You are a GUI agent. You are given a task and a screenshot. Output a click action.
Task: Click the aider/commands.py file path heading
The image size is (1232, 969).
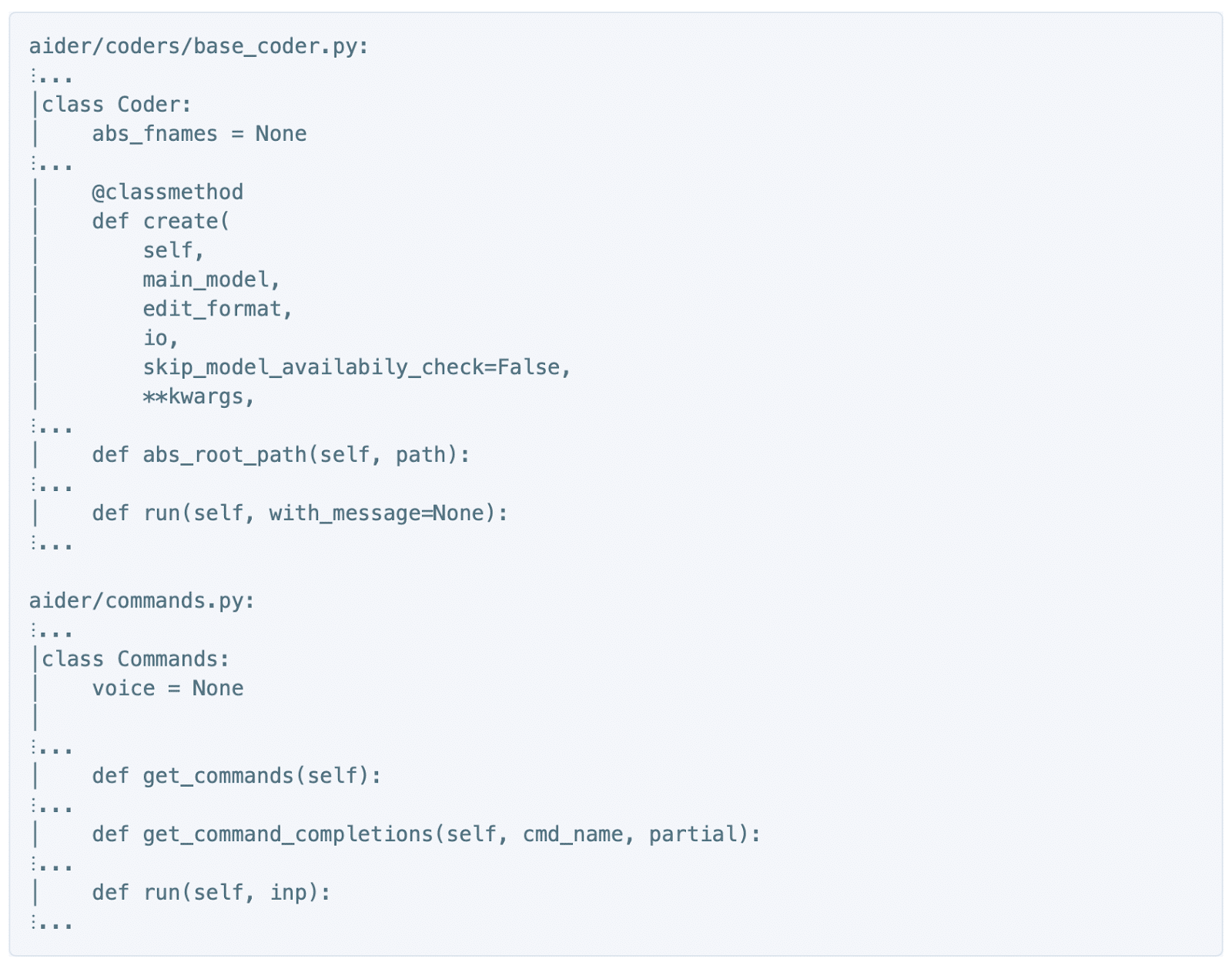click(x=142, y=601)
